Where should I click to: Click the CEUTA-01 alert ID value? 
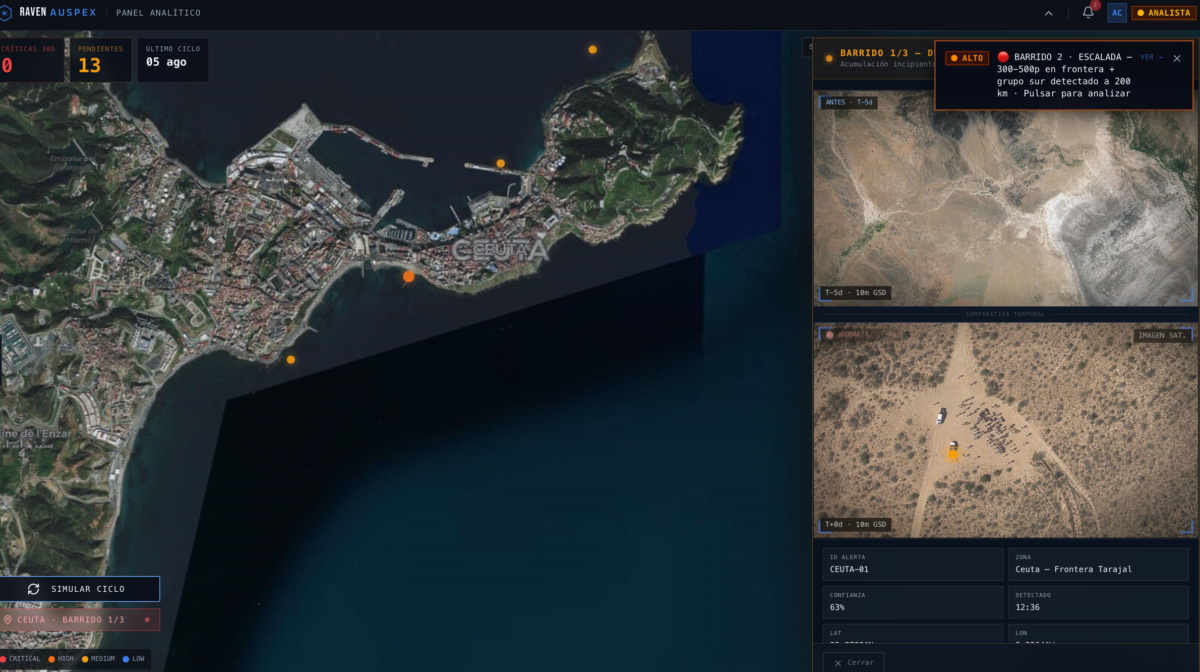click(849, 569)
